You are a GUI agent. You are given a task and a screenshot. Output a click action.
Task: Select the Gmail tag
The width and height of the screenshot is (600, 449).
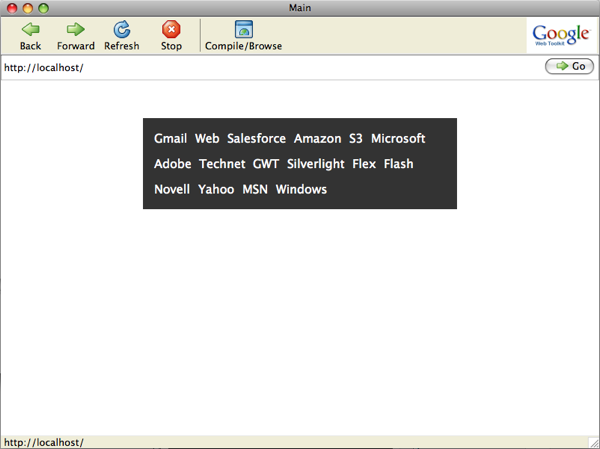point(170,139)
